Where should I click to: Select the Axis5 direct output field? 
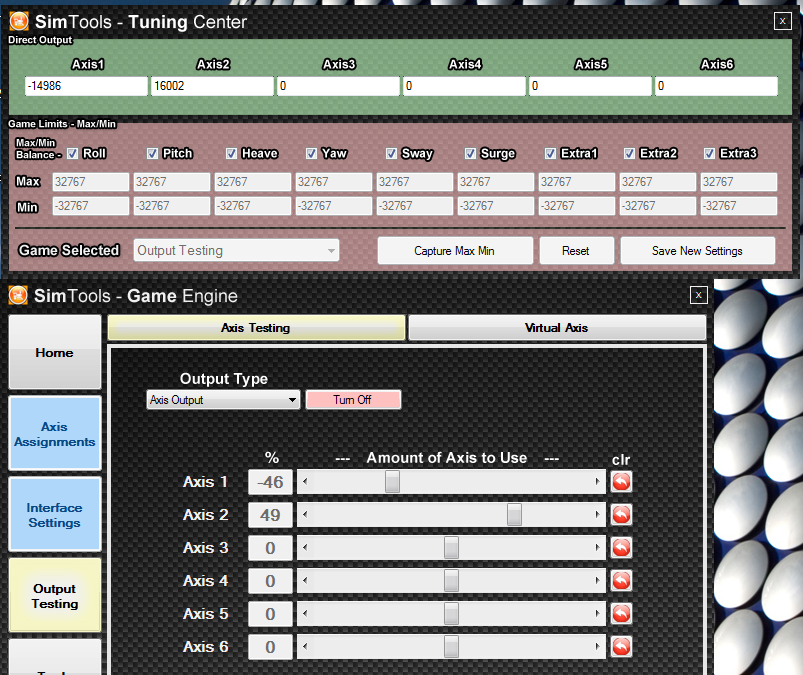(590, 86)
